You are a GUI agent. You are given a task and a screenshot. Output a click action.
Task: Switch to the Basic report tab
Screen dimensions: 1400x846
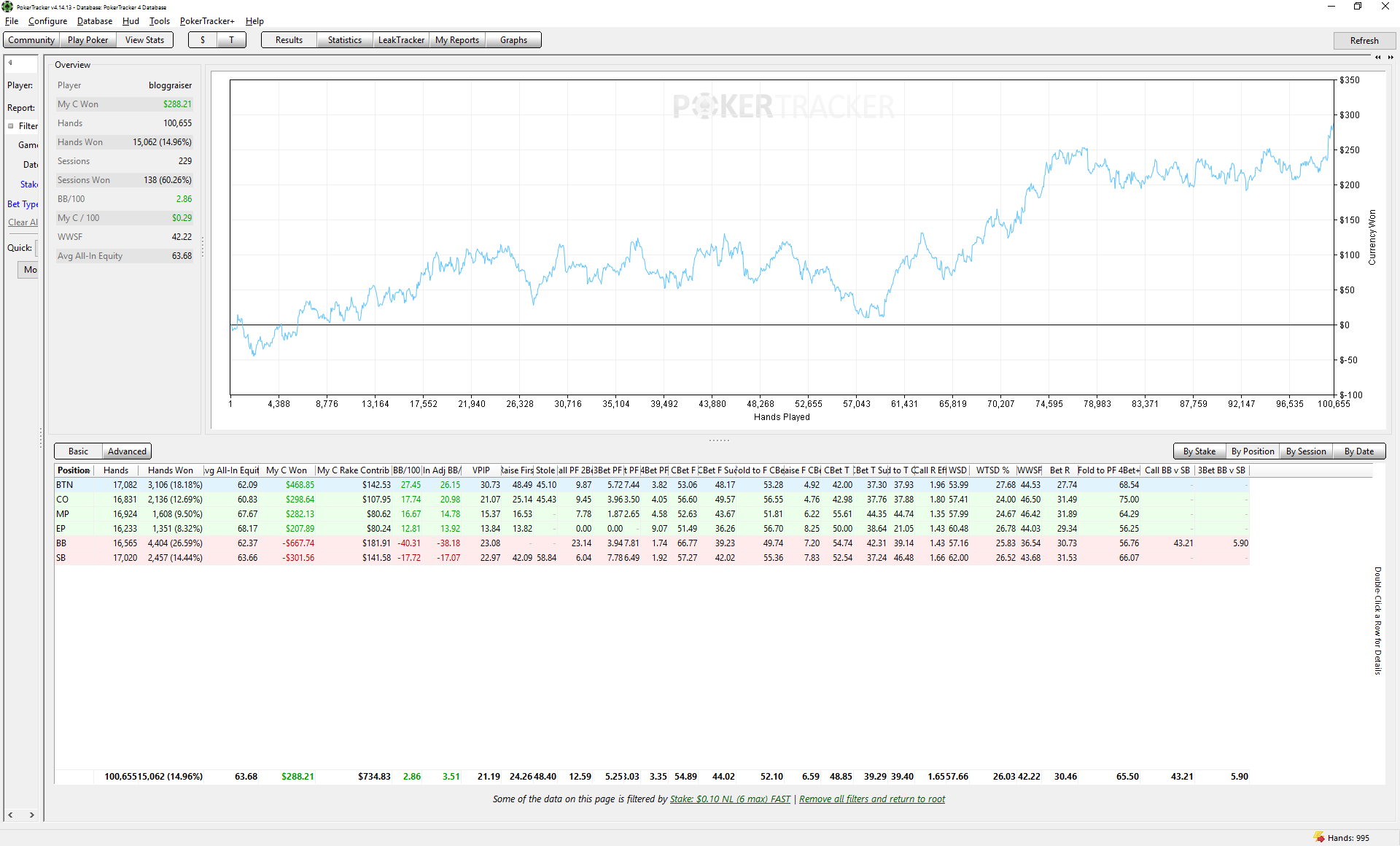pyautogui.click(x=78, y=451)
